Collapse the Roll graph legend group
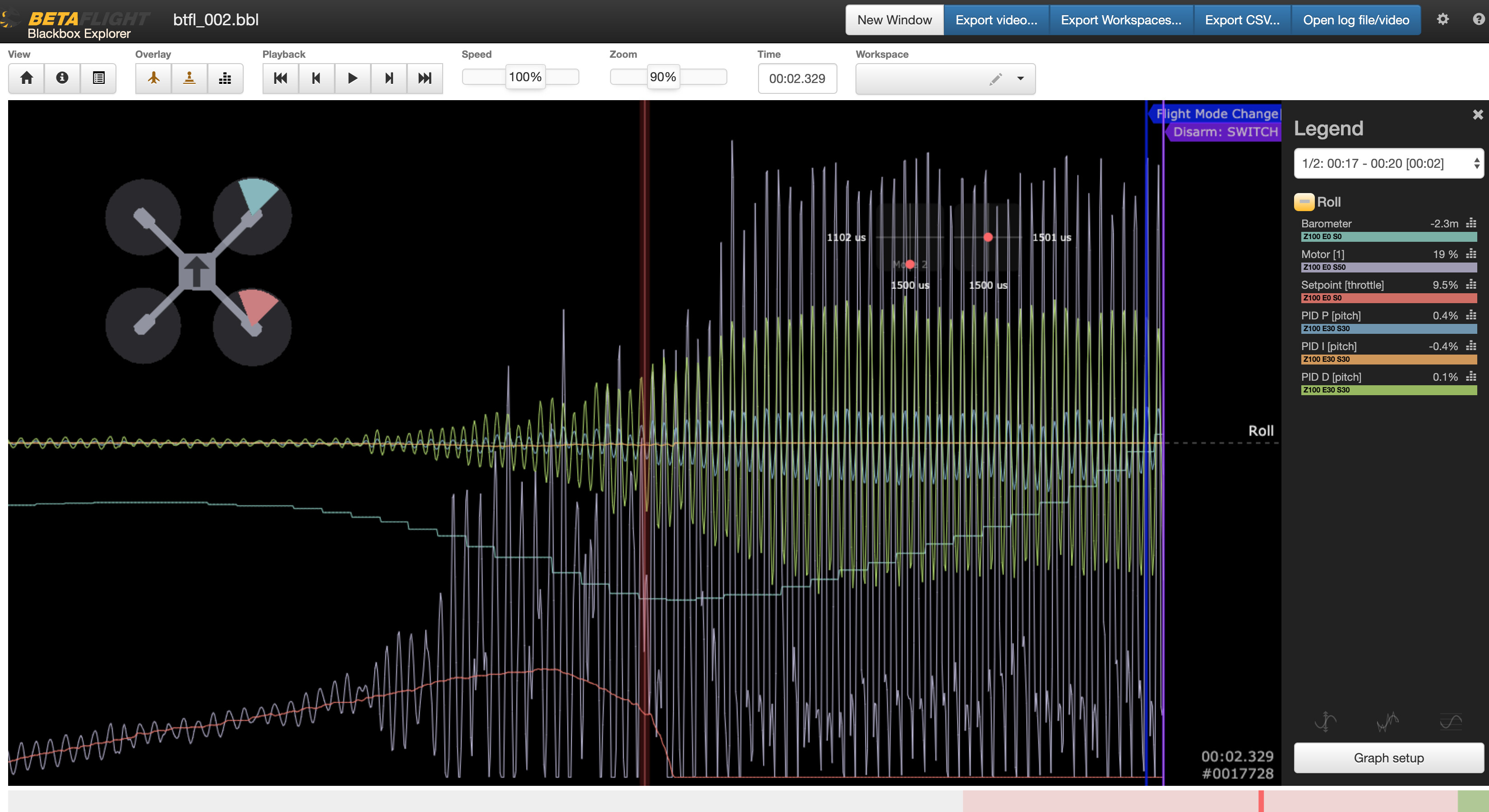 point(1304,202)
